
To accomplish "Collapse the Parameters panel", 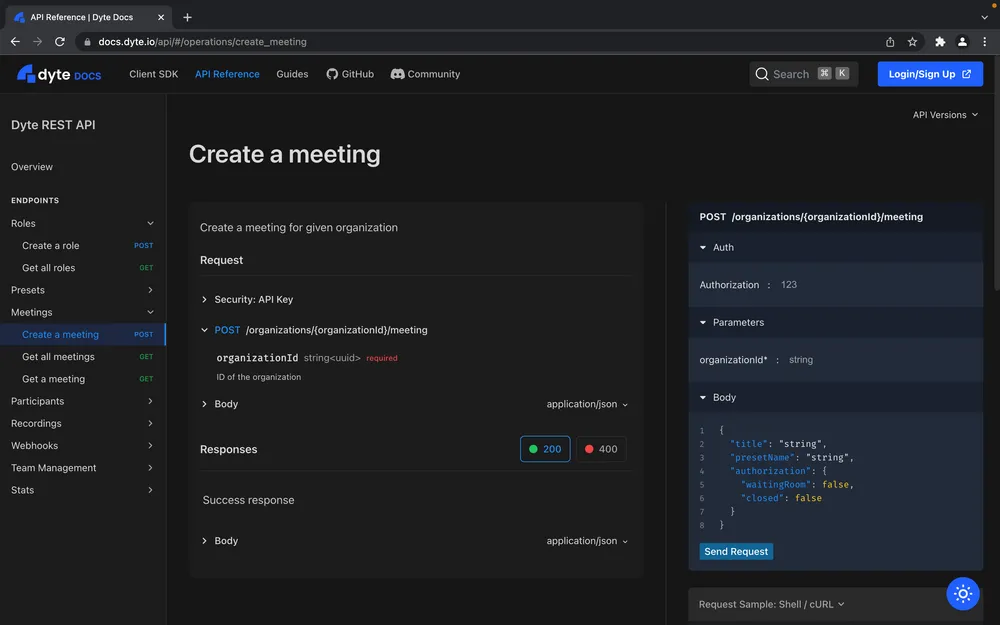I will (x=835, y=322).
